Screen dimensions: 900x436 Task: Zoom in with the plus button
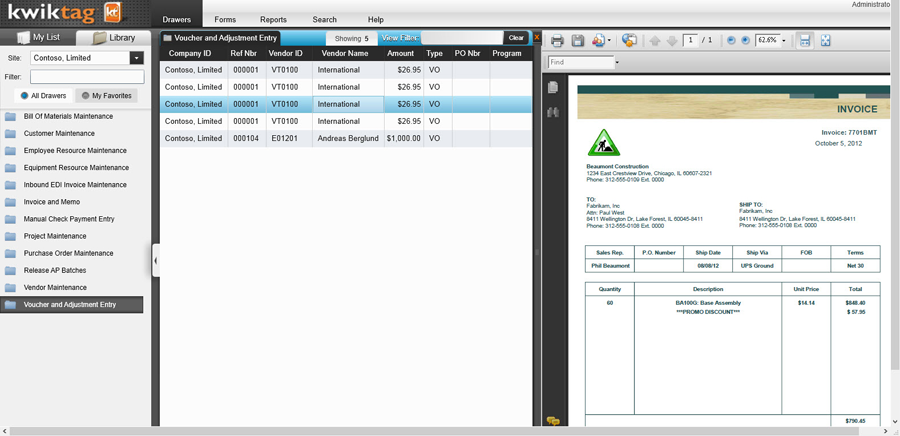tap(746, 40)
